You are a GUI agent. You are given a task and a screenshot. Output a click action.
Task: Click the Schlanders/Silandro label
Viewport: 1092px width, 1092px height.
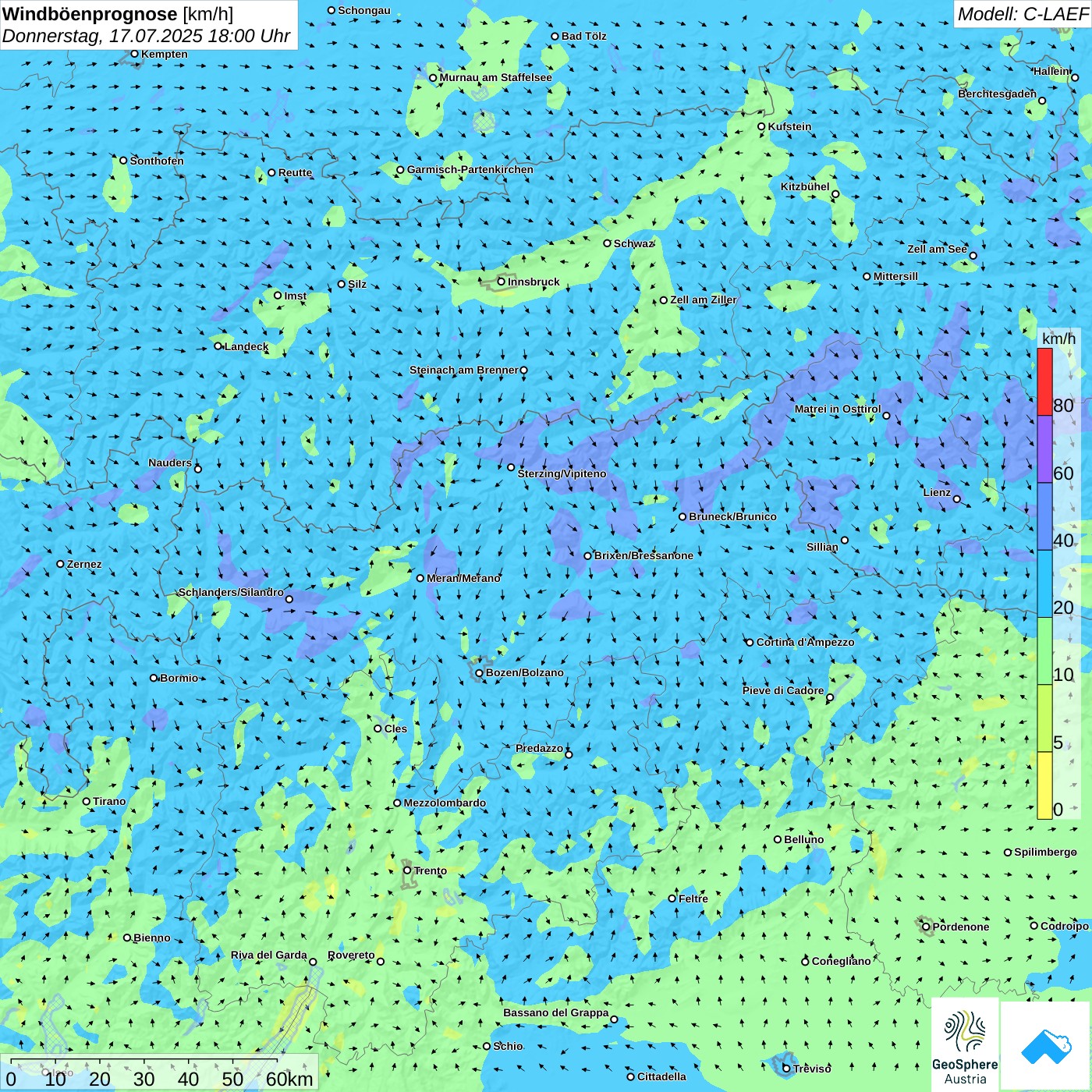tap(231, 592)
